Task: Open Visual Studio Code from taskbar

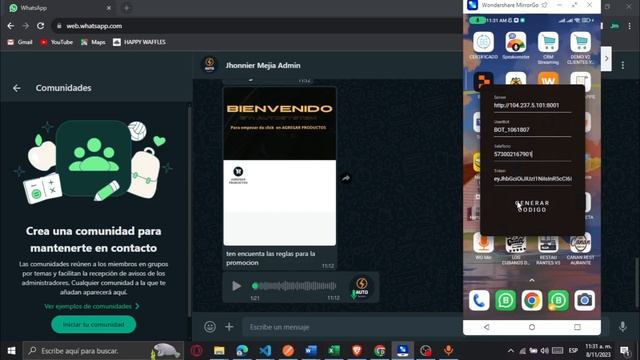Action: point(265,351)
